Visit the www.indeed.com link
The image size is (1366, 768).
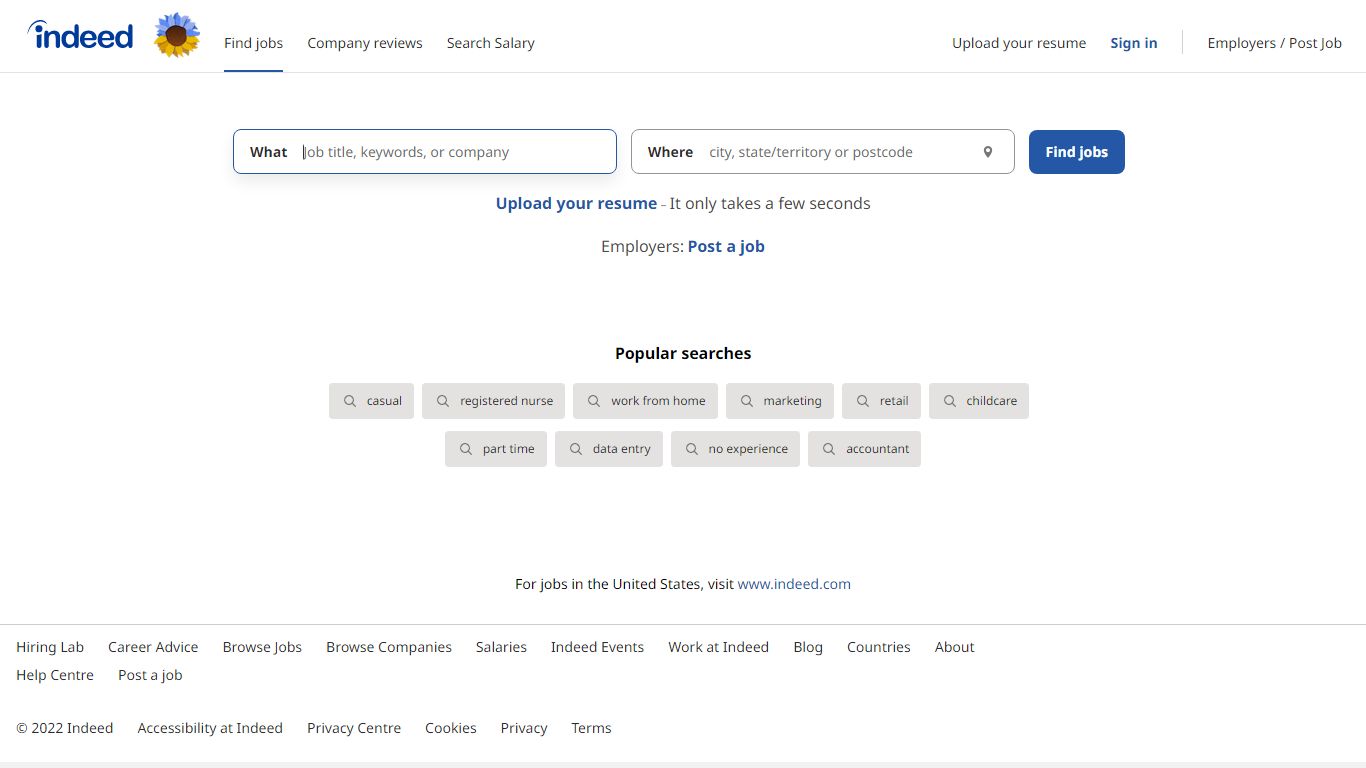tap(794, 584)
